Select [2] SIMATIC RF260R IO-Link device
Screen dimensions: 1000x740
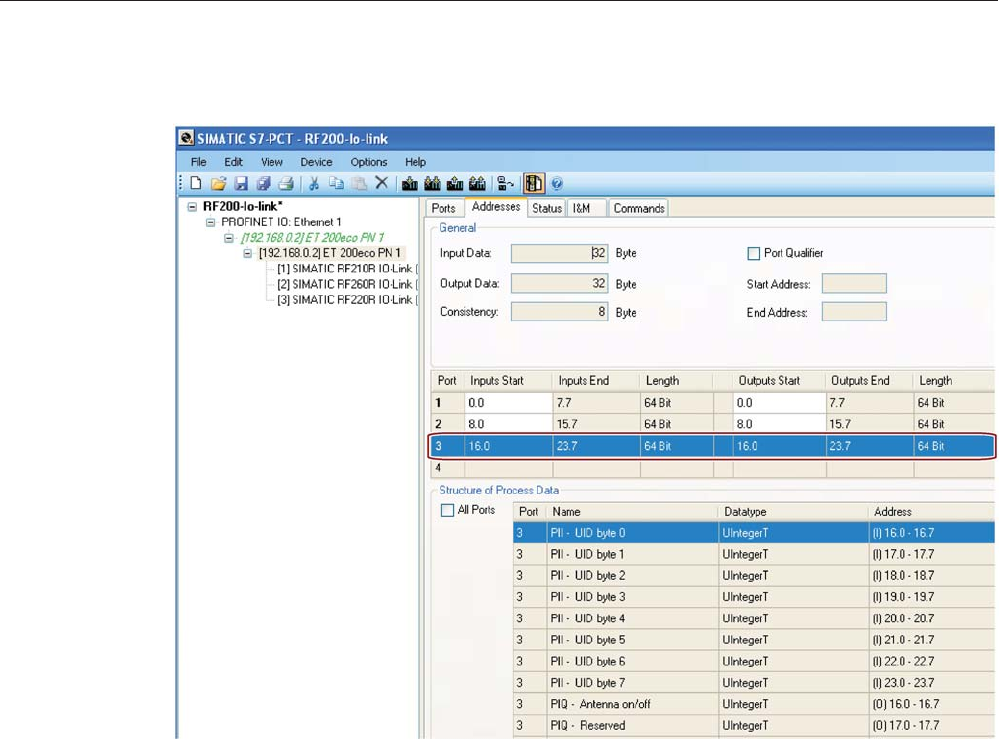click(348, 284)
